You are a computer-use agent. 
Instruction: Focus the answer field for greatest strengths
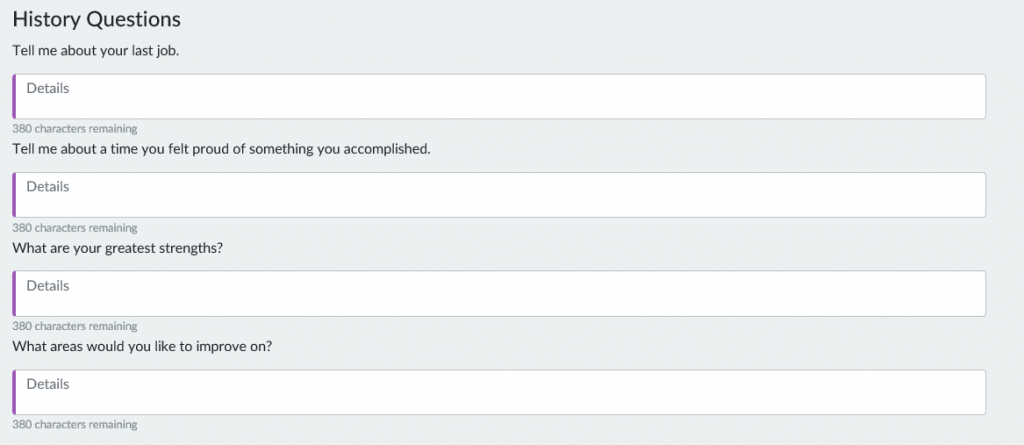[500, 293]
